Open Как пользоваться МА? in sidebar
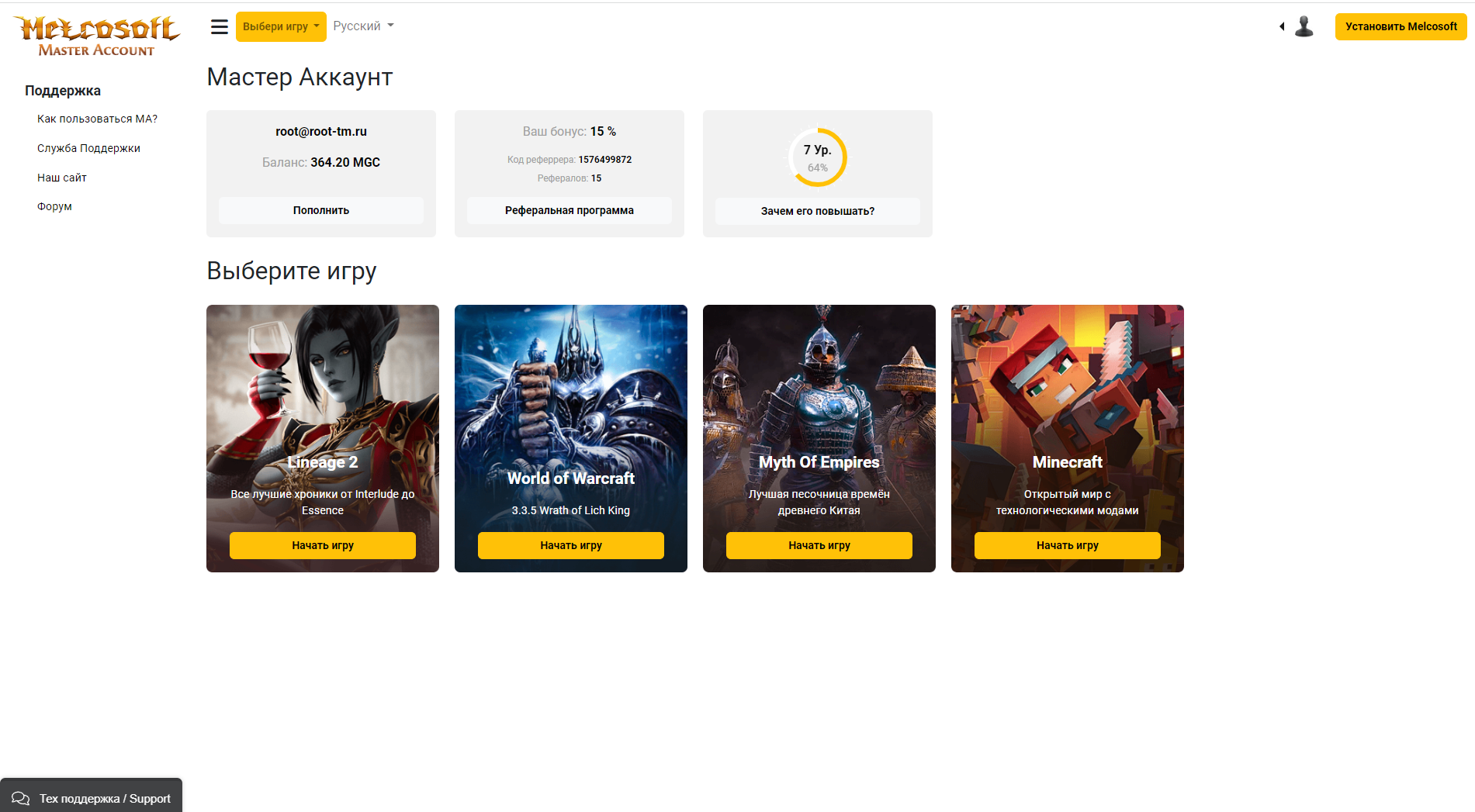The image size is (1475, 812). coord(97,119)
